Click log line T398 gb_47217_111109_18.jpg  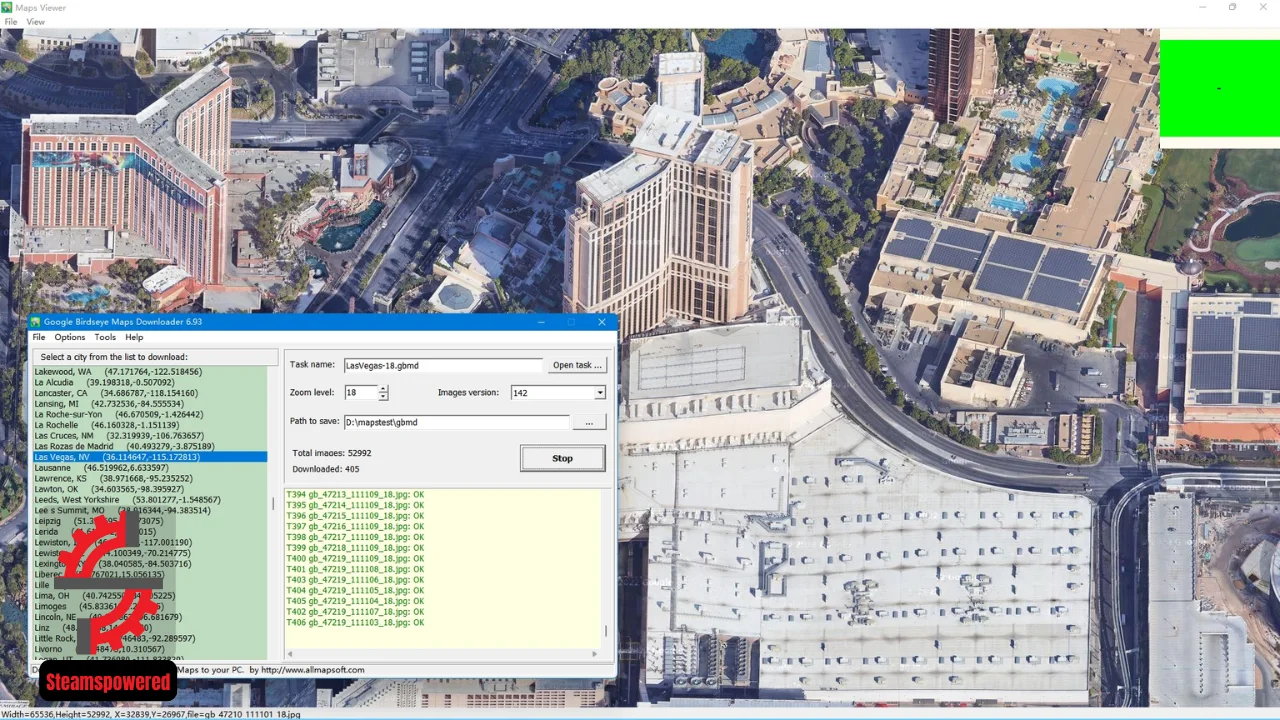[355, 537]
